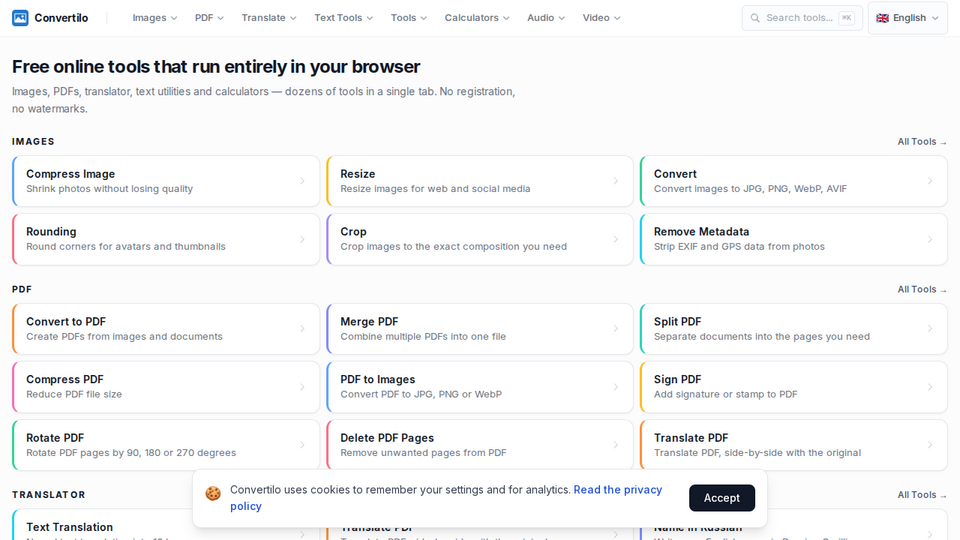Open the Delete PDF Pages tool
This screenshot has width=960, height=540.
click(480, 445)
